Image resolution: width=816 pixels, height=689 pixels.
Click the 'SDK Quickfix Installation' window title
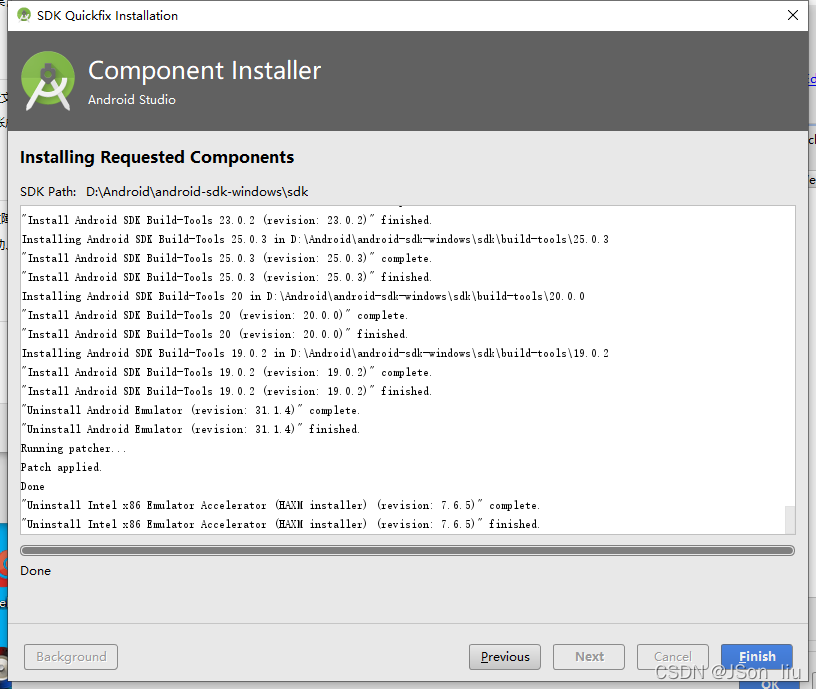(107, 16)
